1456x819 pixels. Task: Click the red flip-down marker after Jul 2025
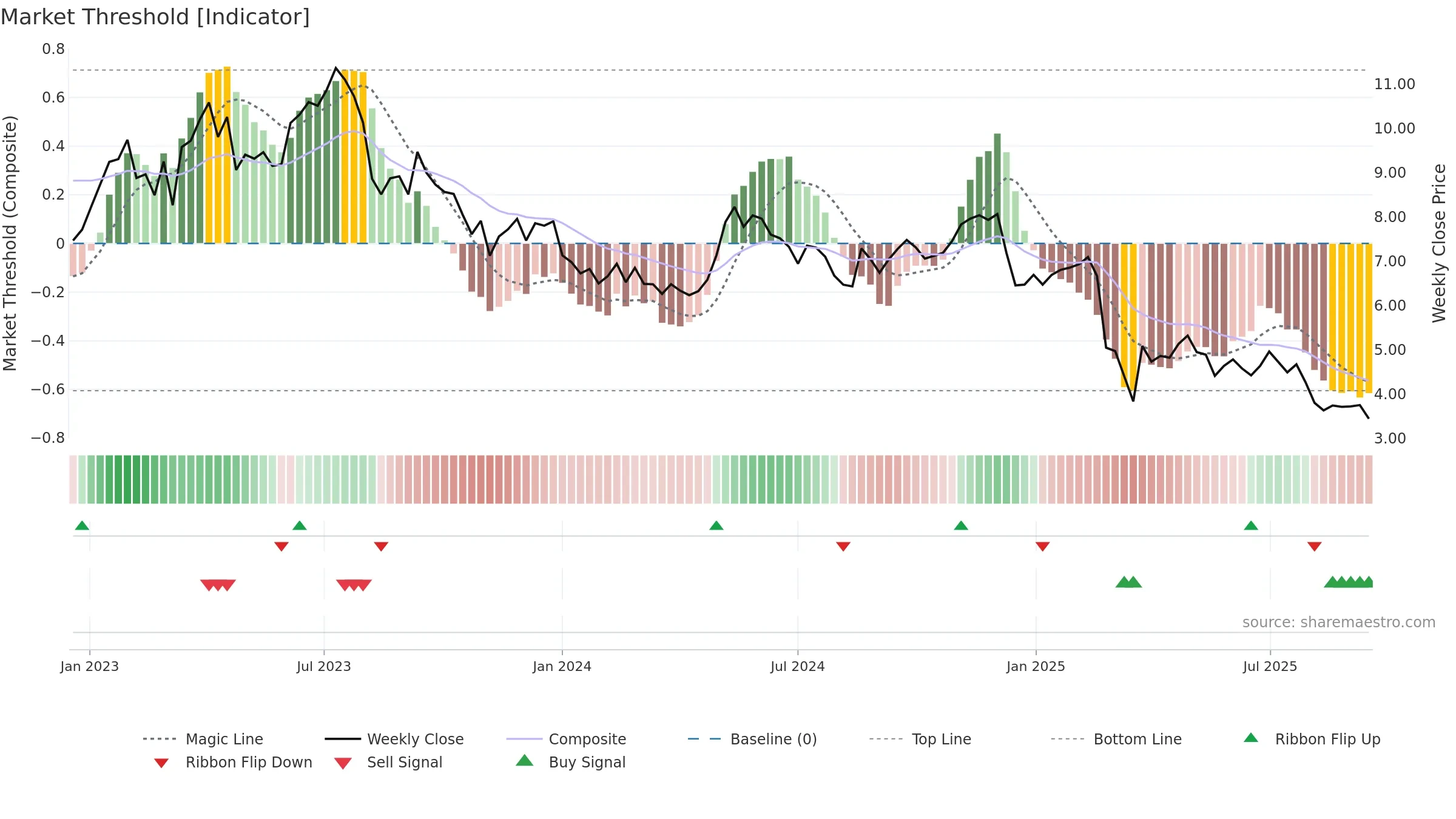click(x=1315, y=547)
